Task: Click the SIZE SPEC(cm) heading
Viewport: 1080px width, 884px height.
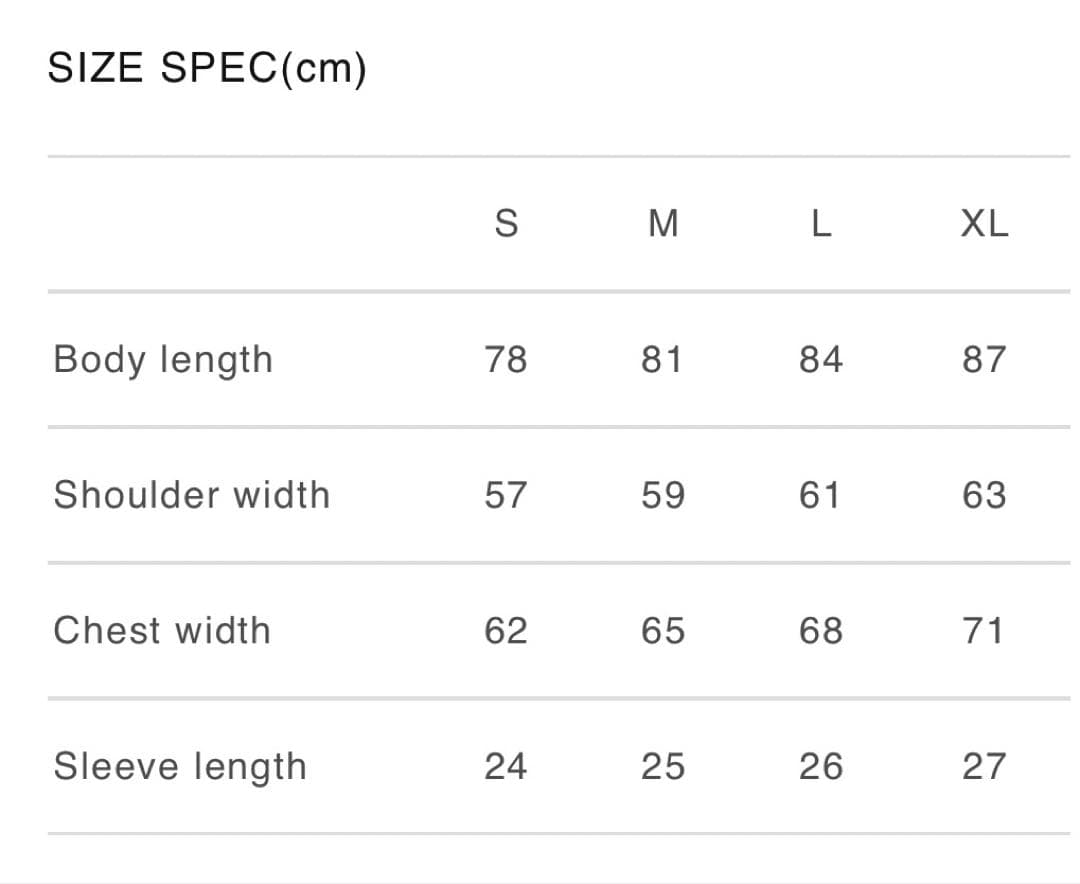Action: pos(207,68)
